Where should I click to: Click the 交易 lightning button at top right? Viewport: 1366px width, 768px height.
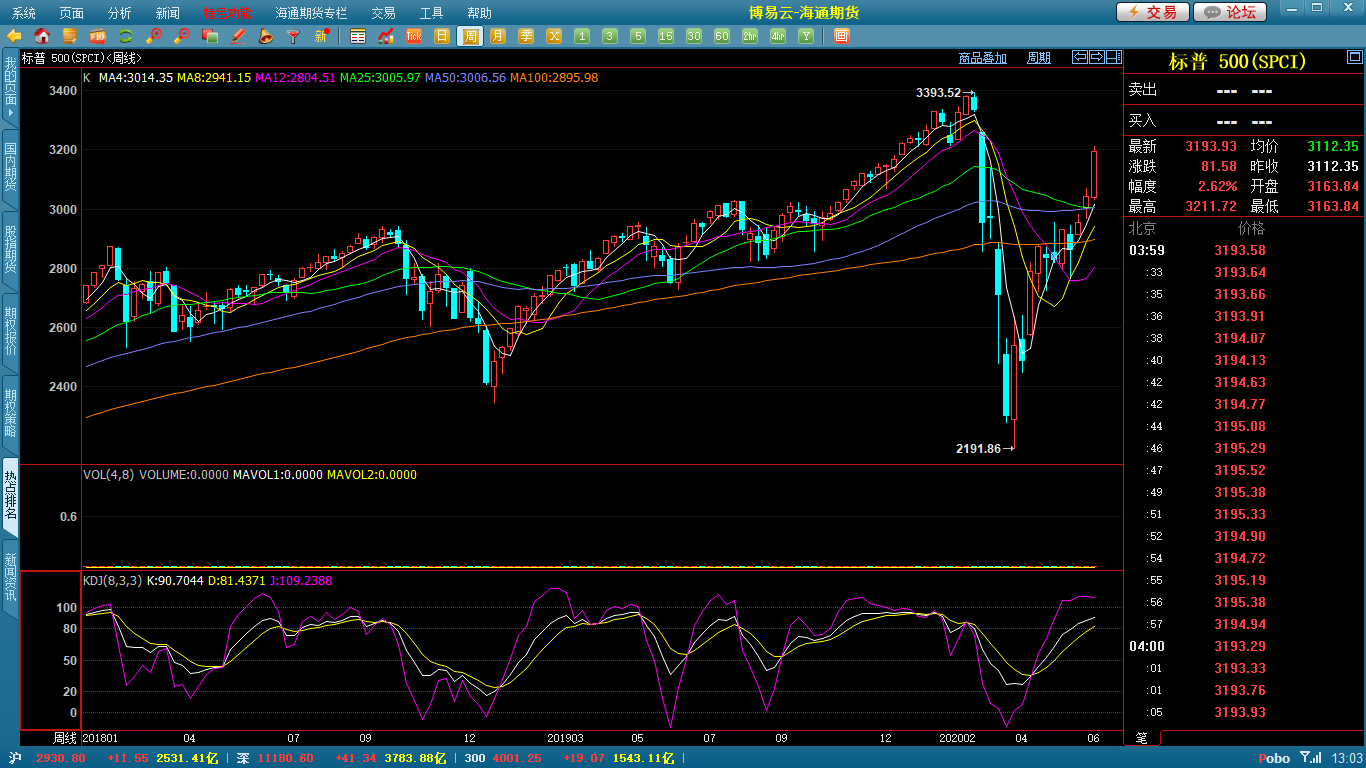[1153, 12]
